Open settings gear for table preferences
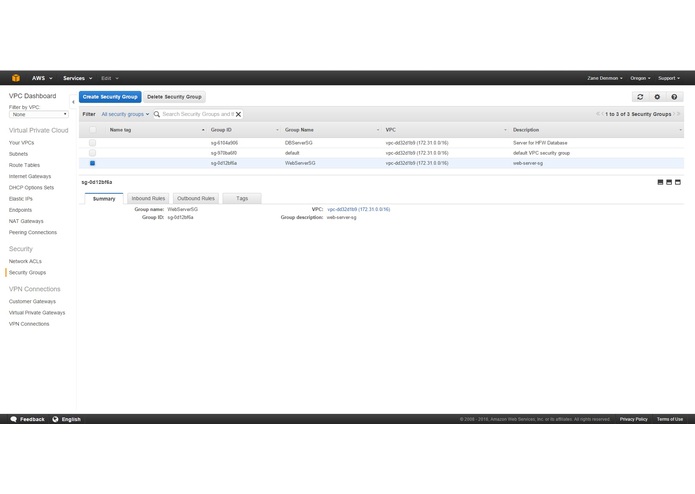Screen dimensions: 695x494 [657, 97]
